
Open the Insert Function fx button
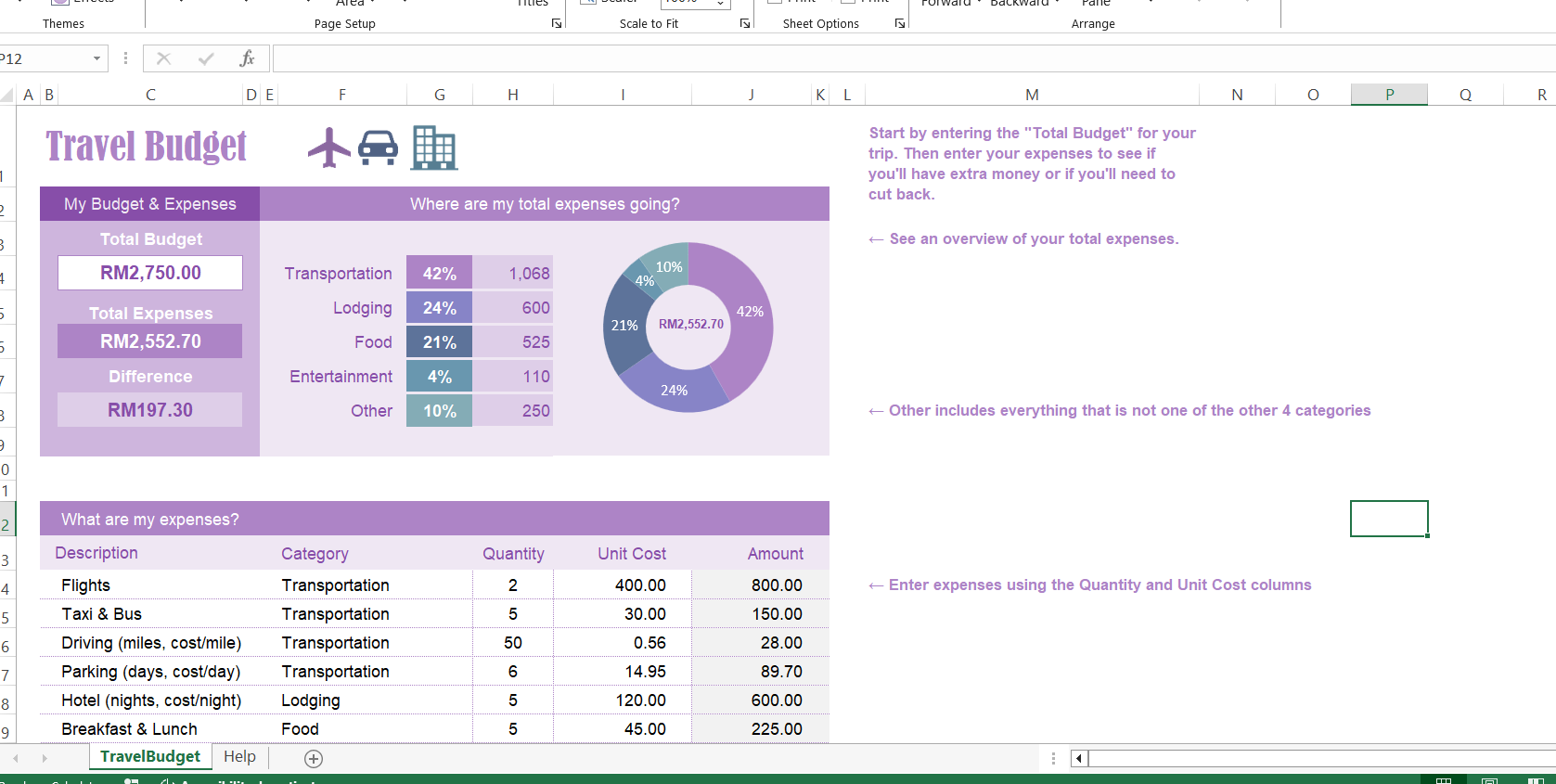pos(247,58)
